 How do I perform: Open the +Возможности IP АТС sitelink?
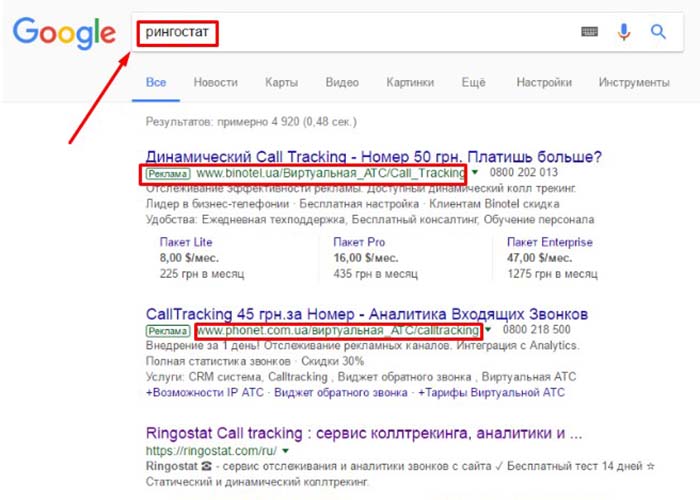pyautogui.click(x=205, y=393)
